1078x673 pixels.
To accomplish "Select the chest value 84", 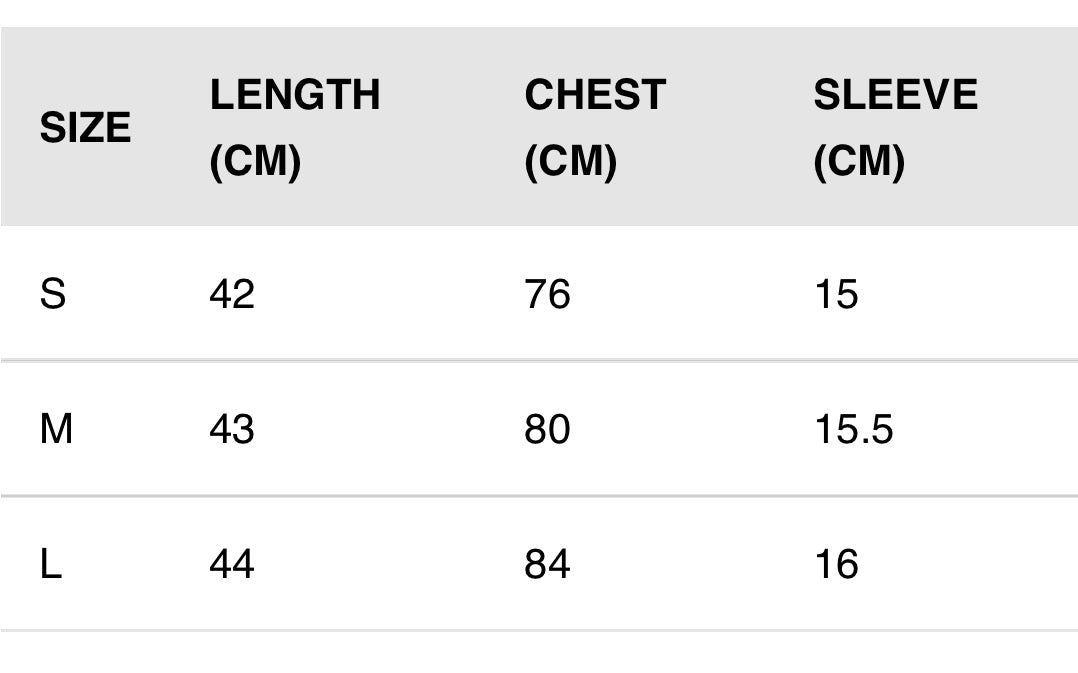I will pos(547,564).
